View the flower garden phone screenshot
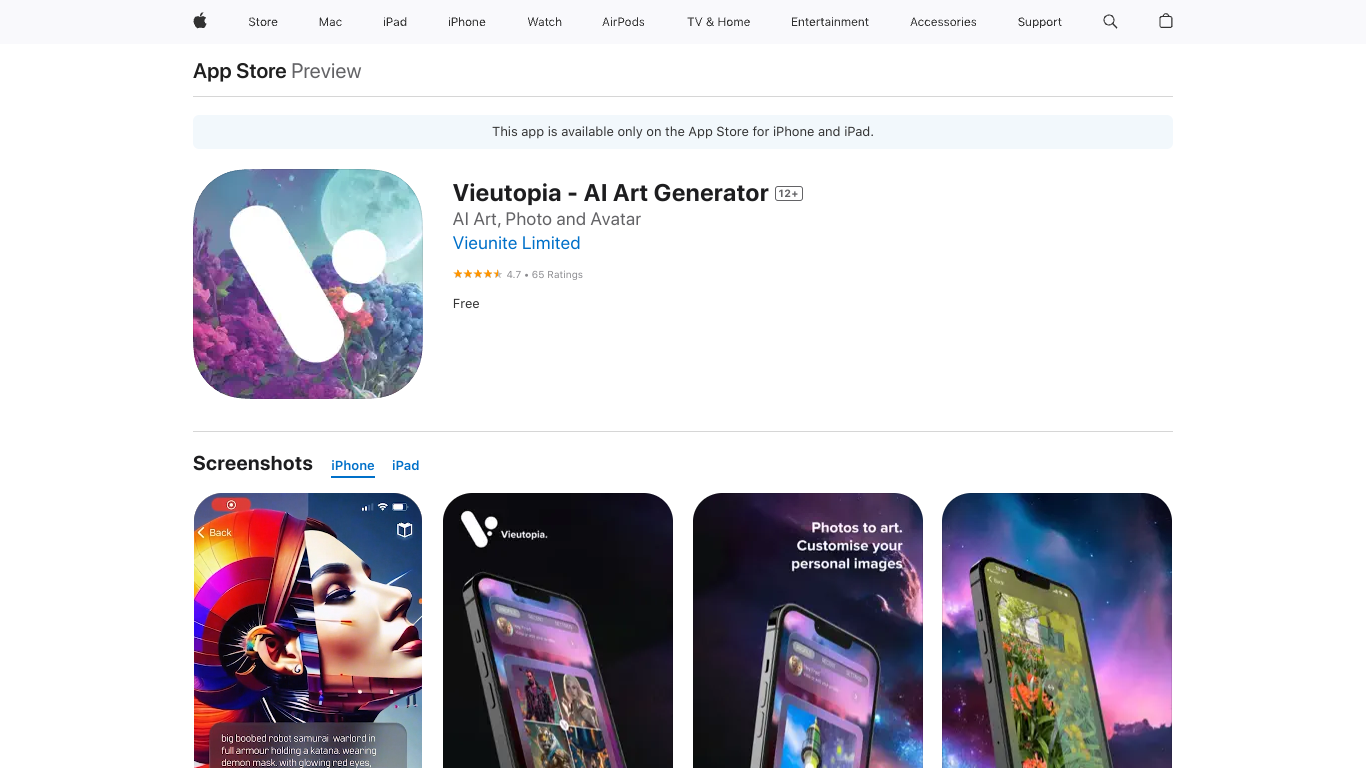 tap(1057, 630)
